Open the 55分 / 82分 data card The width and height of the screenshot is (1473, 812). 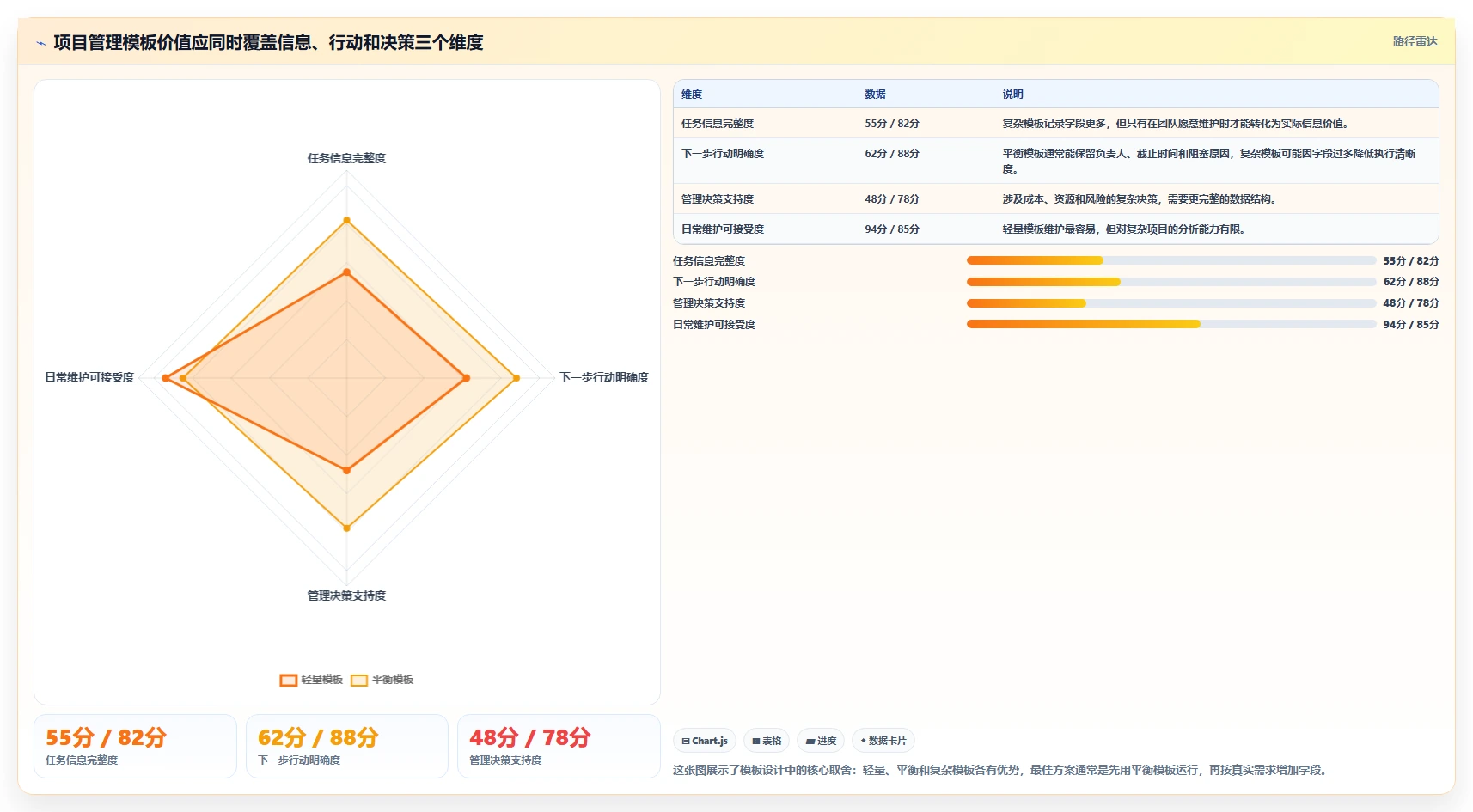[x=135, y=747]
